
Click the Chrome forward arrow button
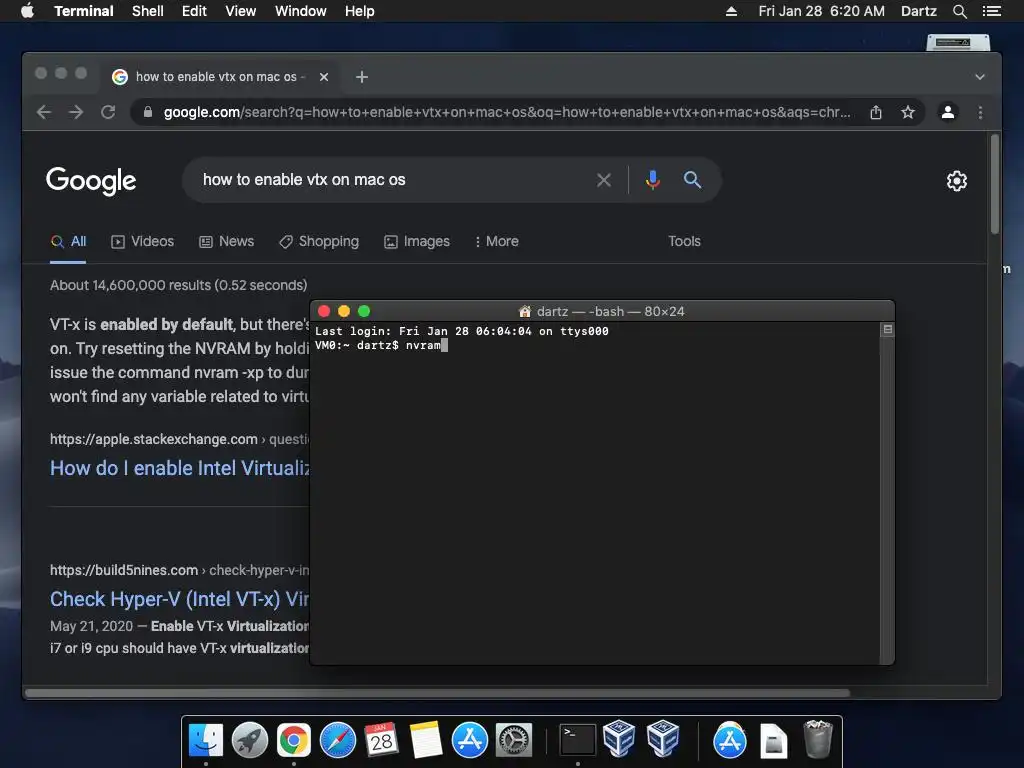tap(76, 112)
